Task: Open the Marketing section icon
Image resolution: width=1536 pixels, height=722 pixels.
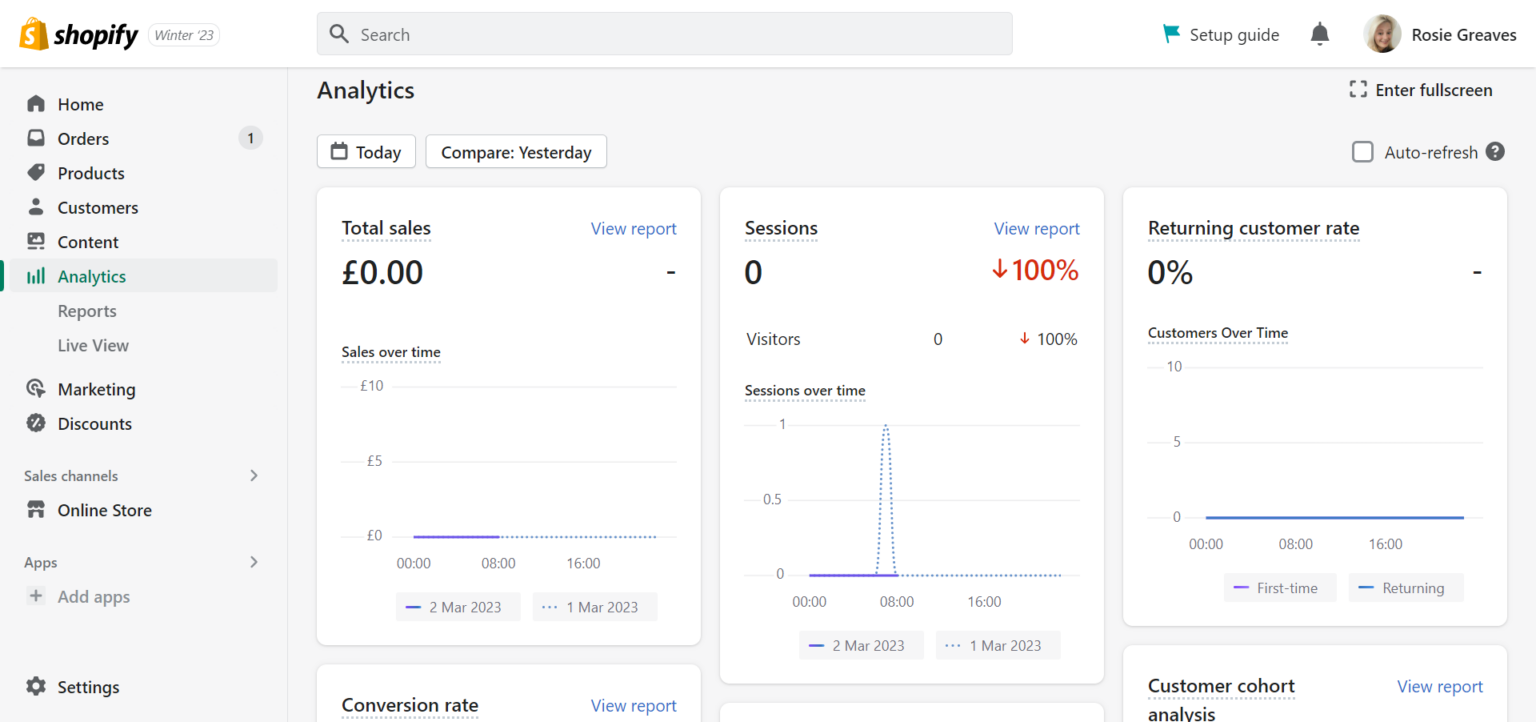Action: pos(35,389)
